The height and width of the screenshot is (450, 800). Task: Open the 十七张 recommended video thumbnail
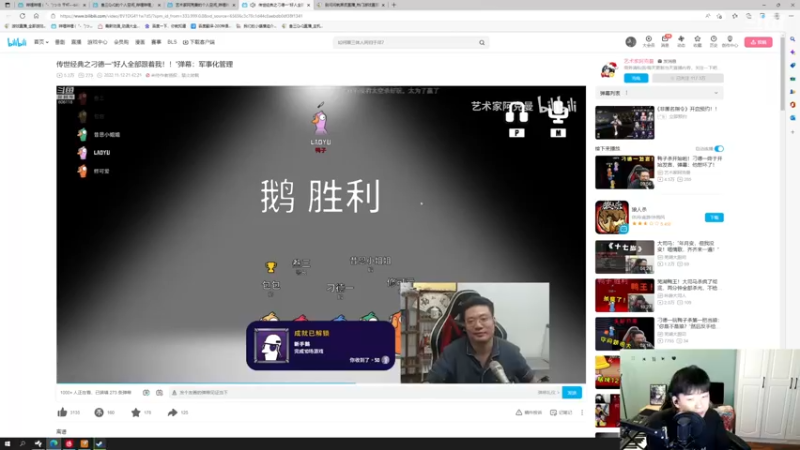(x=624, y=257)
